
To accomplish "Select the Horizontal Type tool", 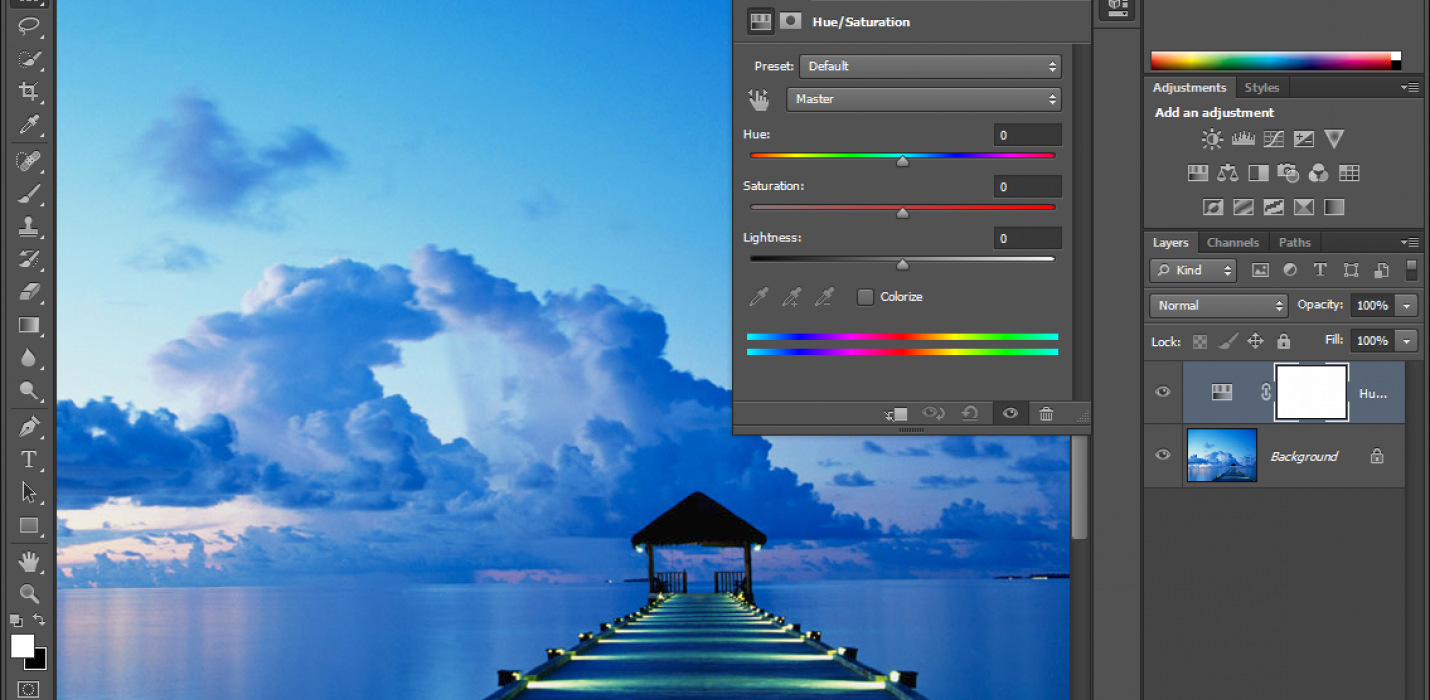I will [28, 459].
